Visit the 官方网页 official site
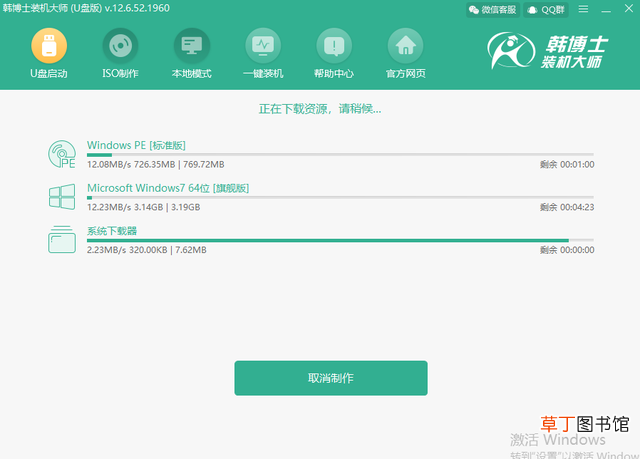The width and height of the screenshot is (640, 459). point(405,46)
